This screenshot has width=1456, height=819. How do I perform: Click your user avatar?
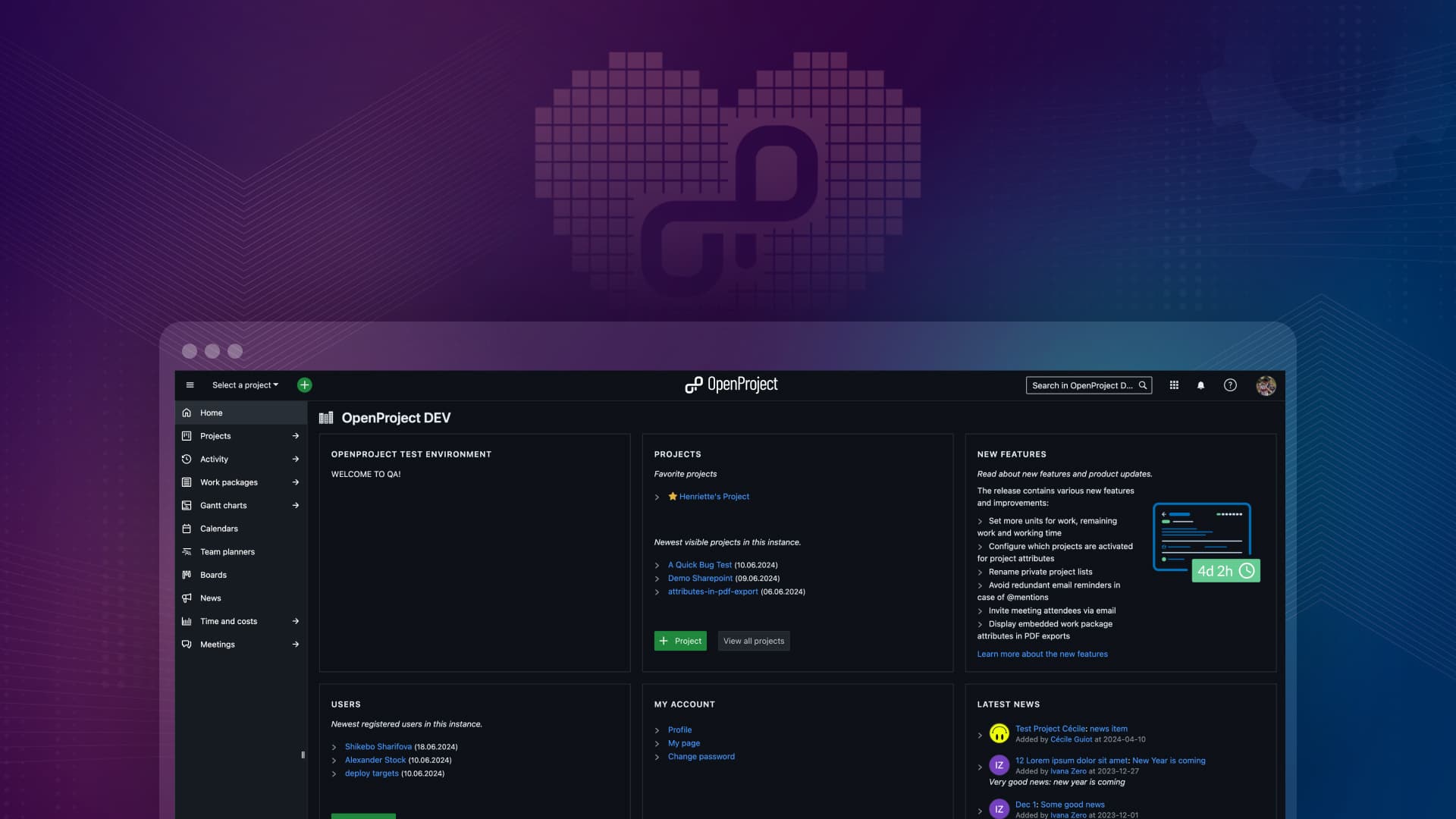point(1265,385)
